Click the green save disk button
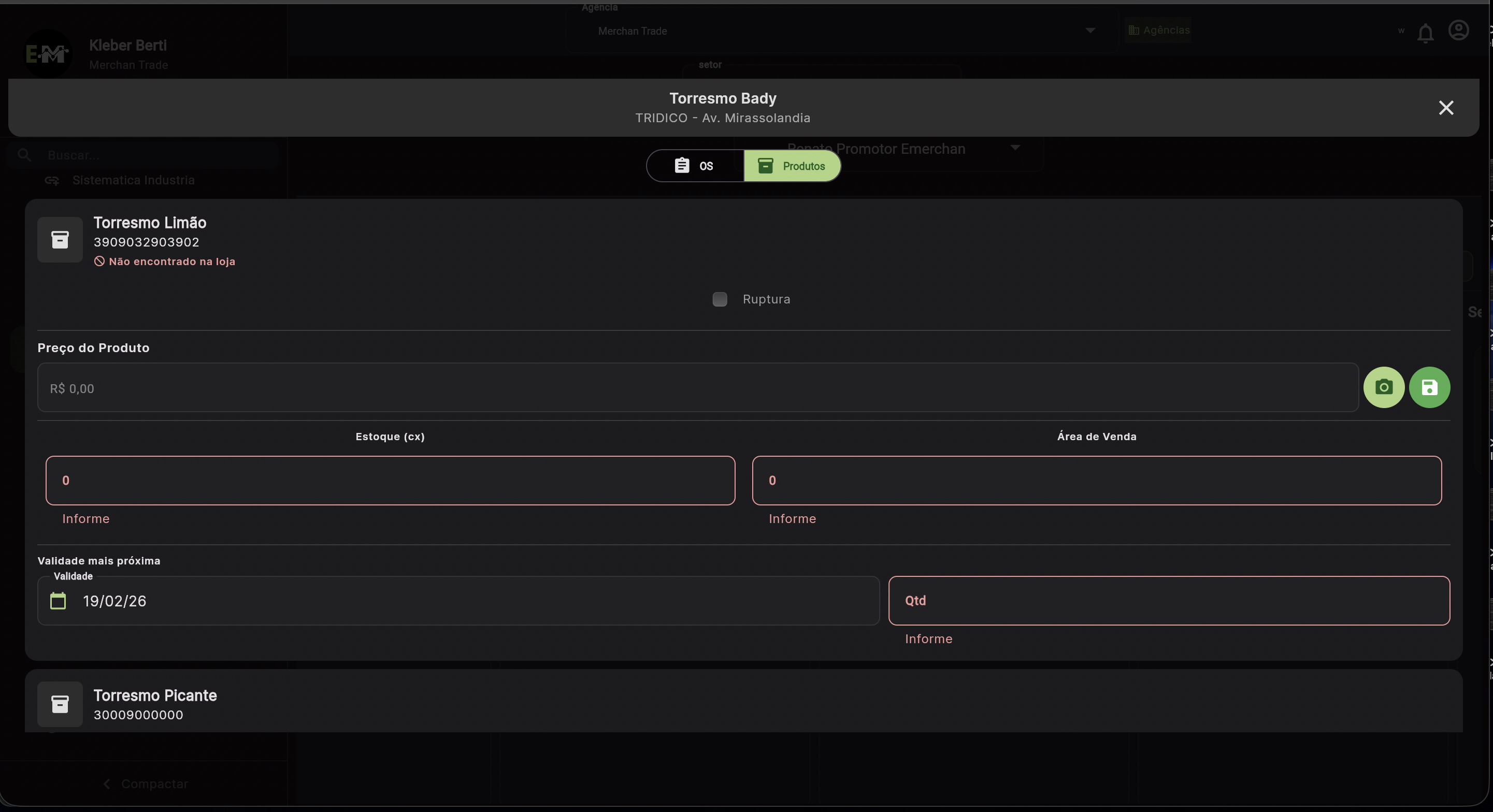The image size is (1493, 812). (x=1429, y=387)
